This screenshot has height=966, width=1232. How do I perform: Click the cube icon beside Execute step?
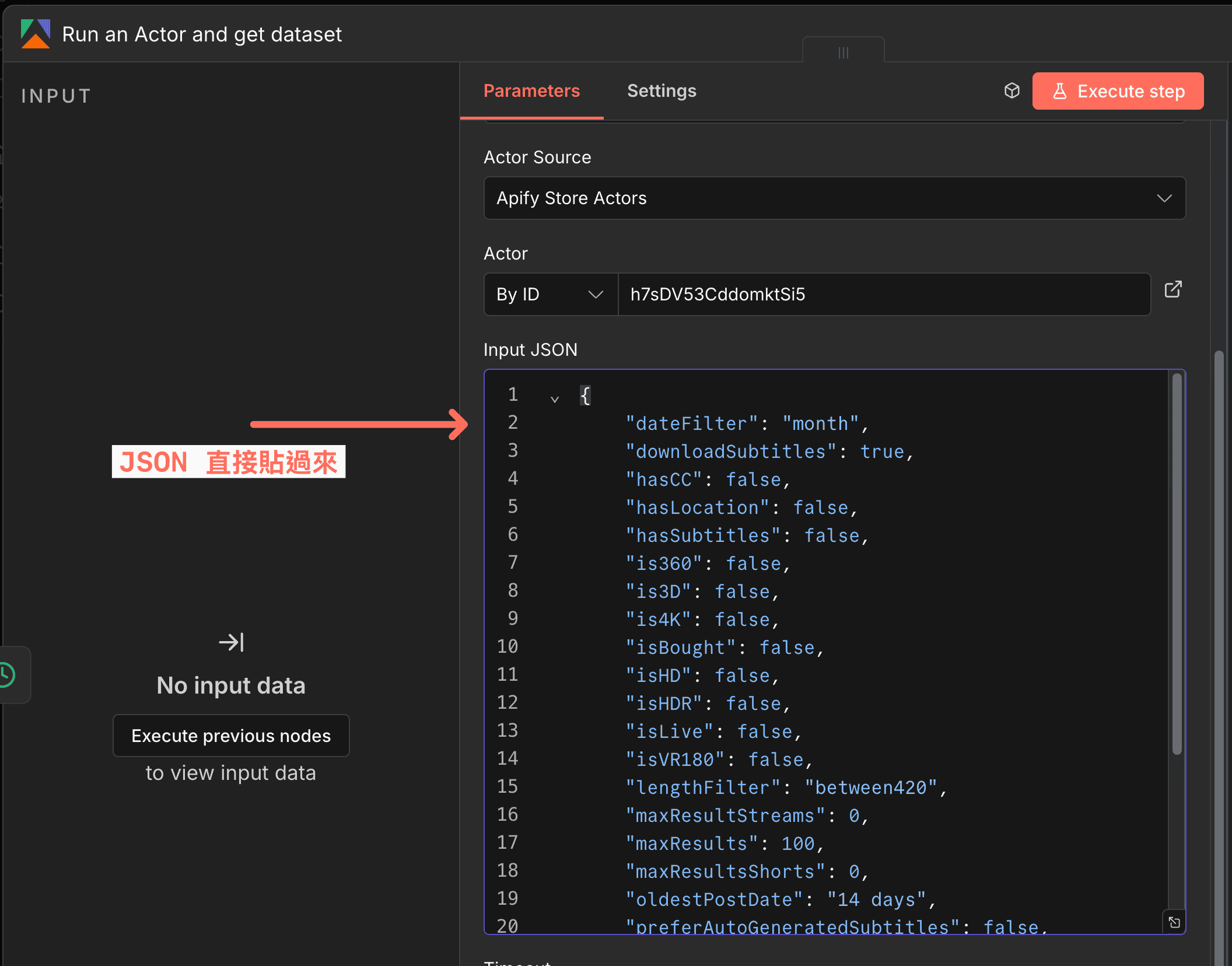(x=1012, y=90)
